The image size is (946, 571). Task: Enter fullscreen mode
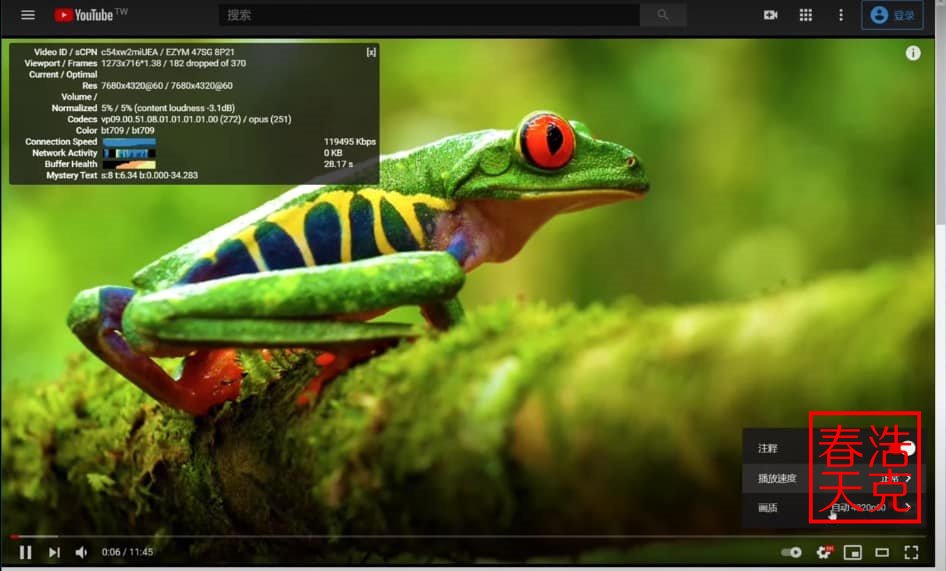[x=911, y=552]
